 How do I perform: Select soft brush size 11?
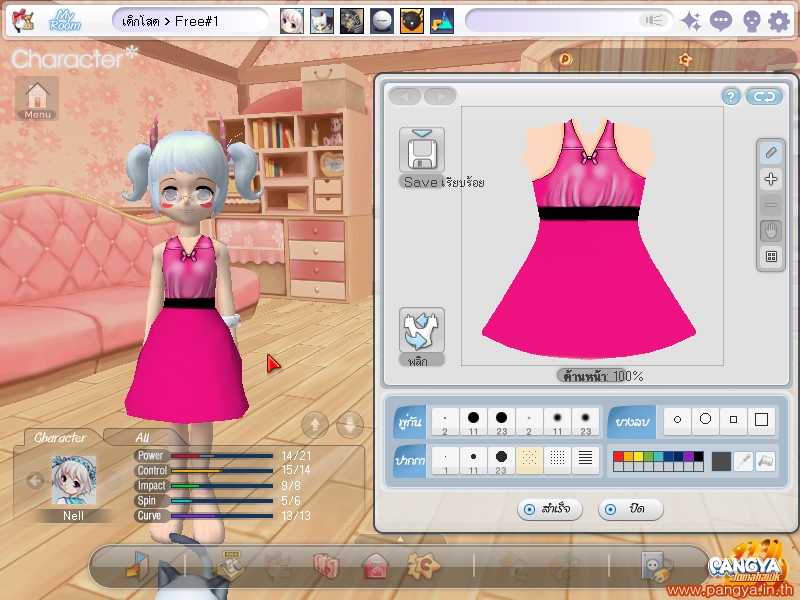coord(557,421)
